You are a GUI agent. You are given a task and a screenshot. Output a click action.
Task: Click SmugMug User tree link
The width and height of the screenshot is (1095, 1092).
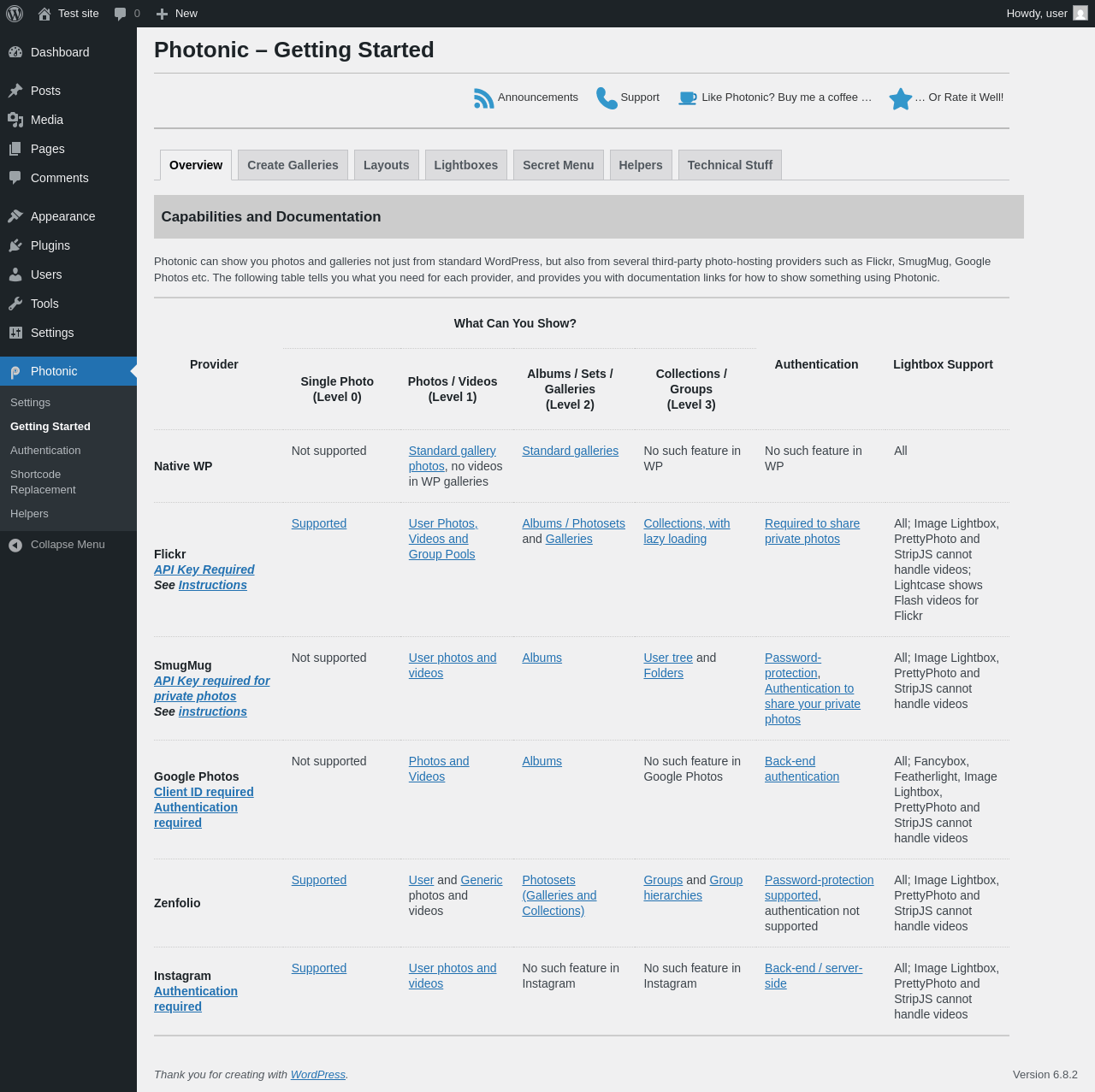[x=668, y=658]
